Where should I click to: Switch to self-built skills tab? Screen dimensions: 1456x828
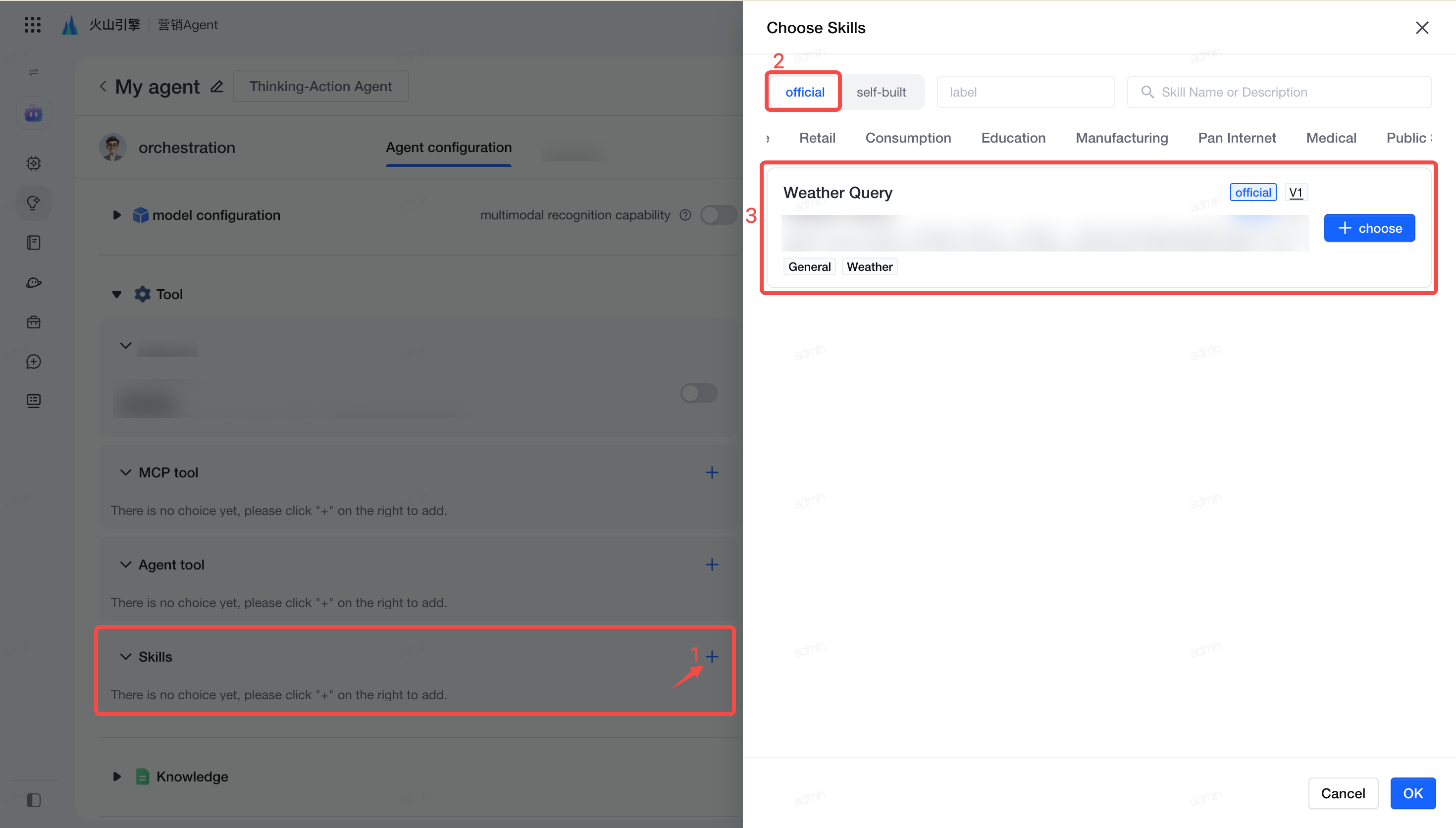click(x=881, y=92)
